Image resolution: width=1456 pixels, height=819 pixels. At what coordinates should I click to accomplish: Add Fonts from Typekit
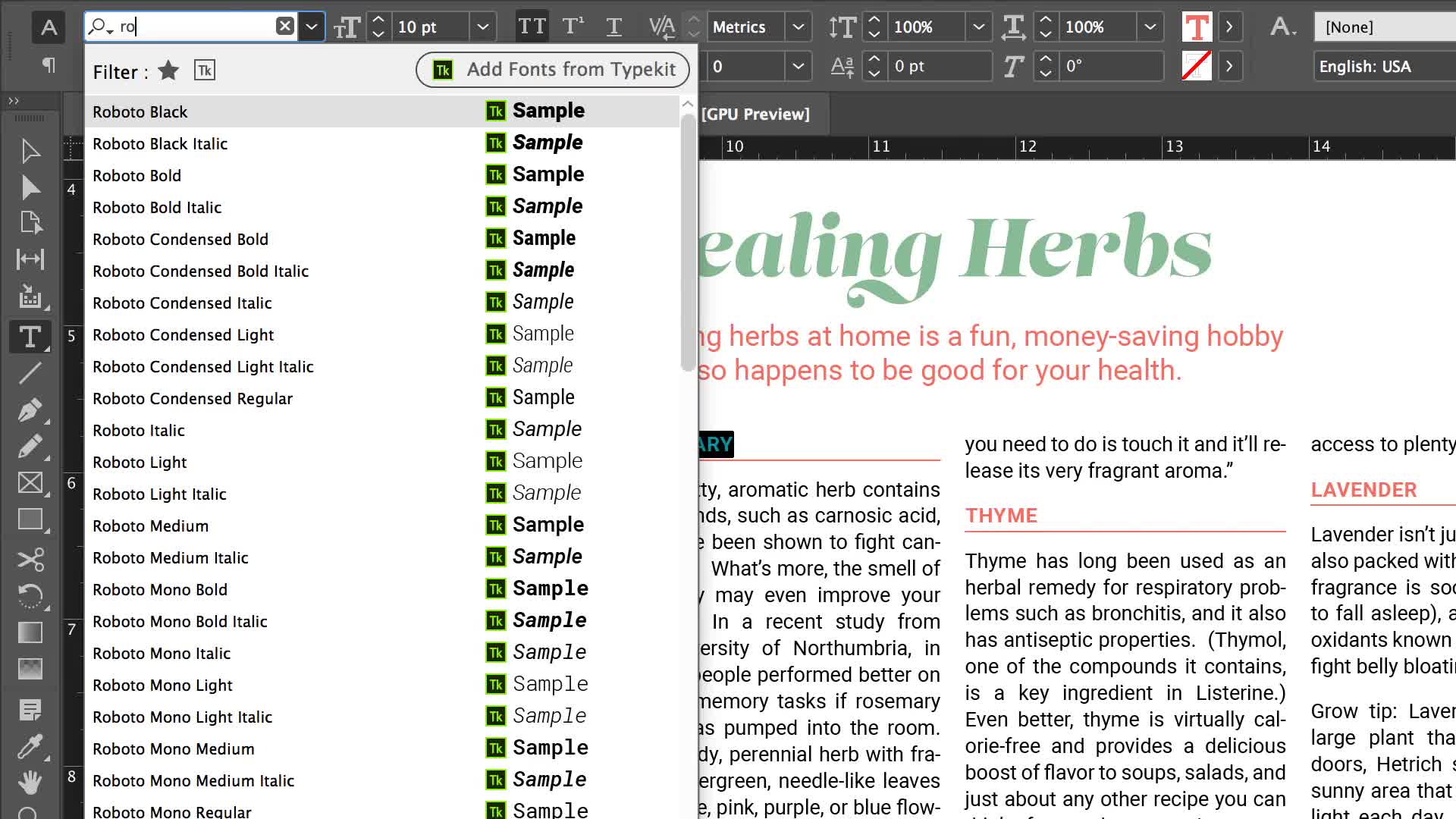[x=553, y=70]
